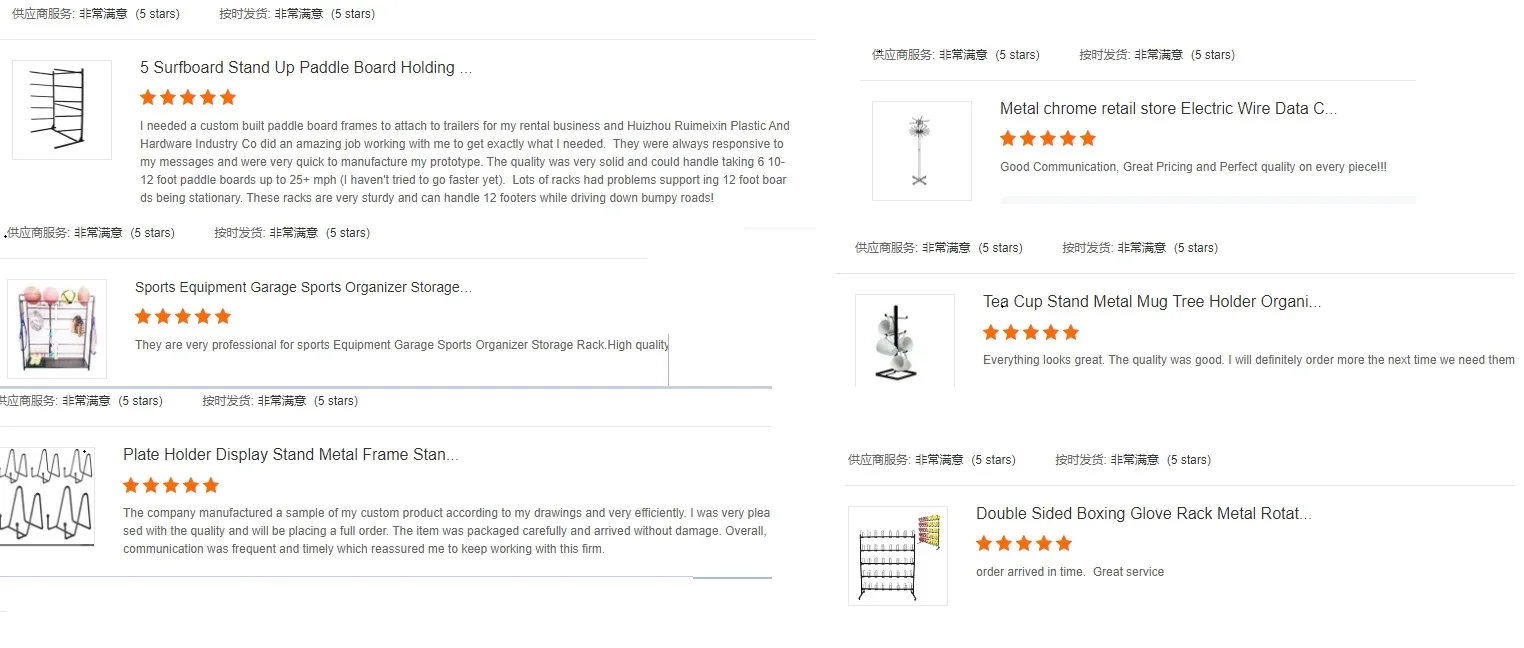Open '5 Surfboard Stand Up Paddle Board Holding' title
Screen dimensions: 1524x648
305,68
